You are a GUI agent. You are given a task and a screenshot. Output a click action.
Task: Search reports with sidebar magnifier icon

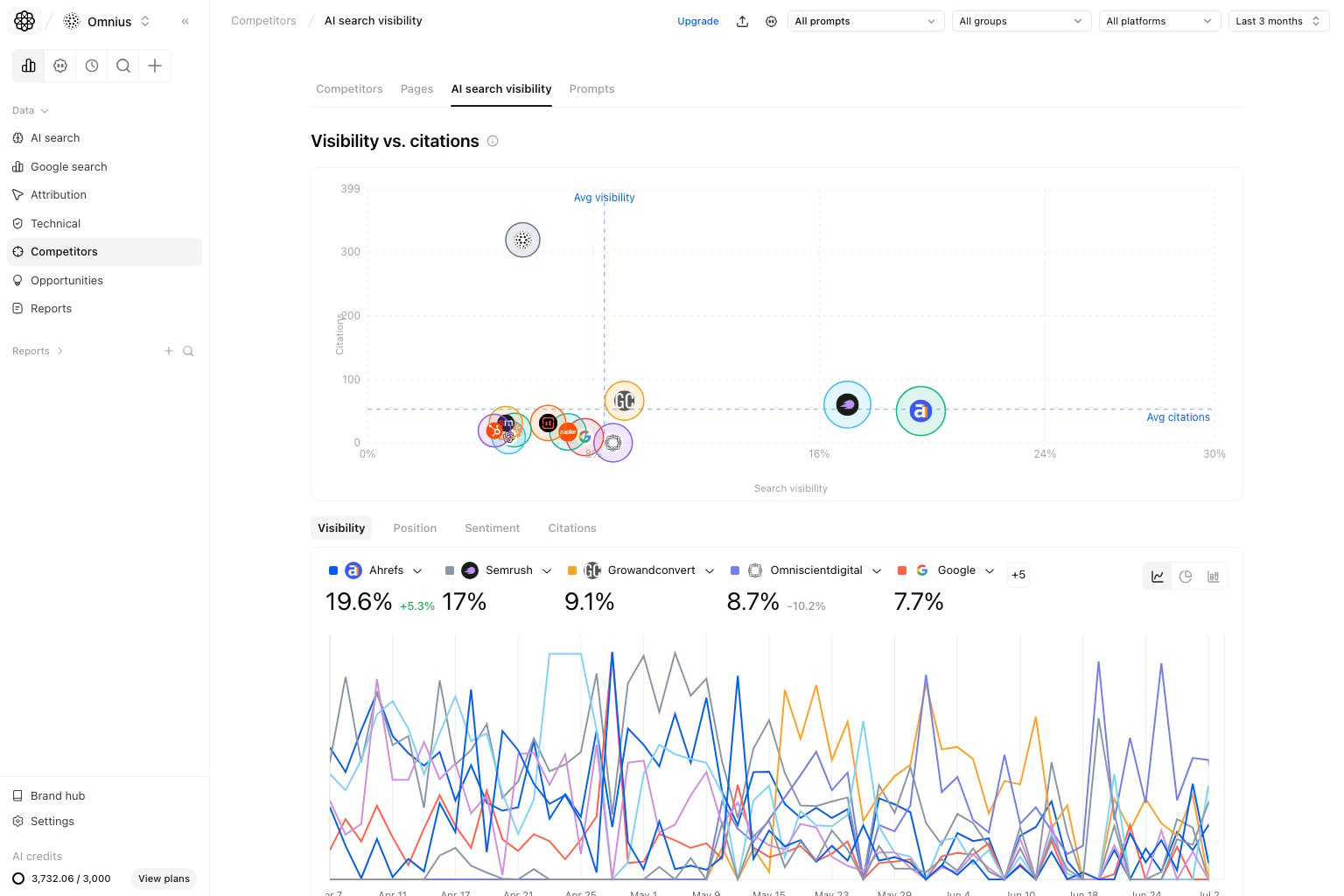point(188,351)
